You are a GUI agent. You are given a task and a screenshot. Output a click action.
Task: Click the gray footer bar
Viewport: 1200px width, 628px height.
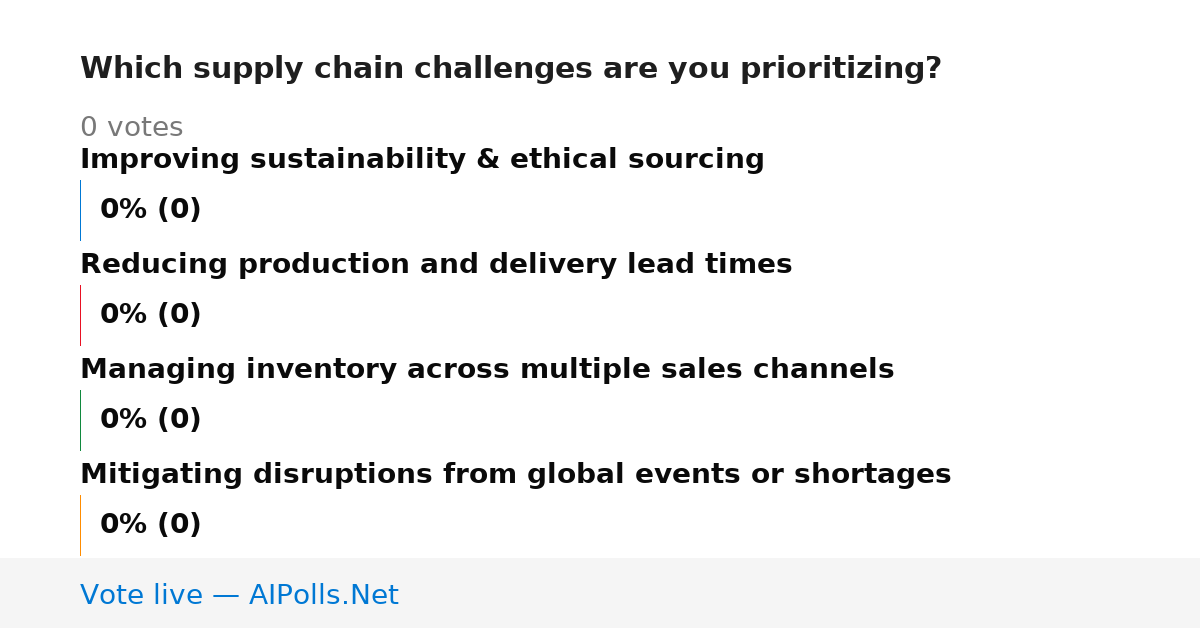click(600, 593)
